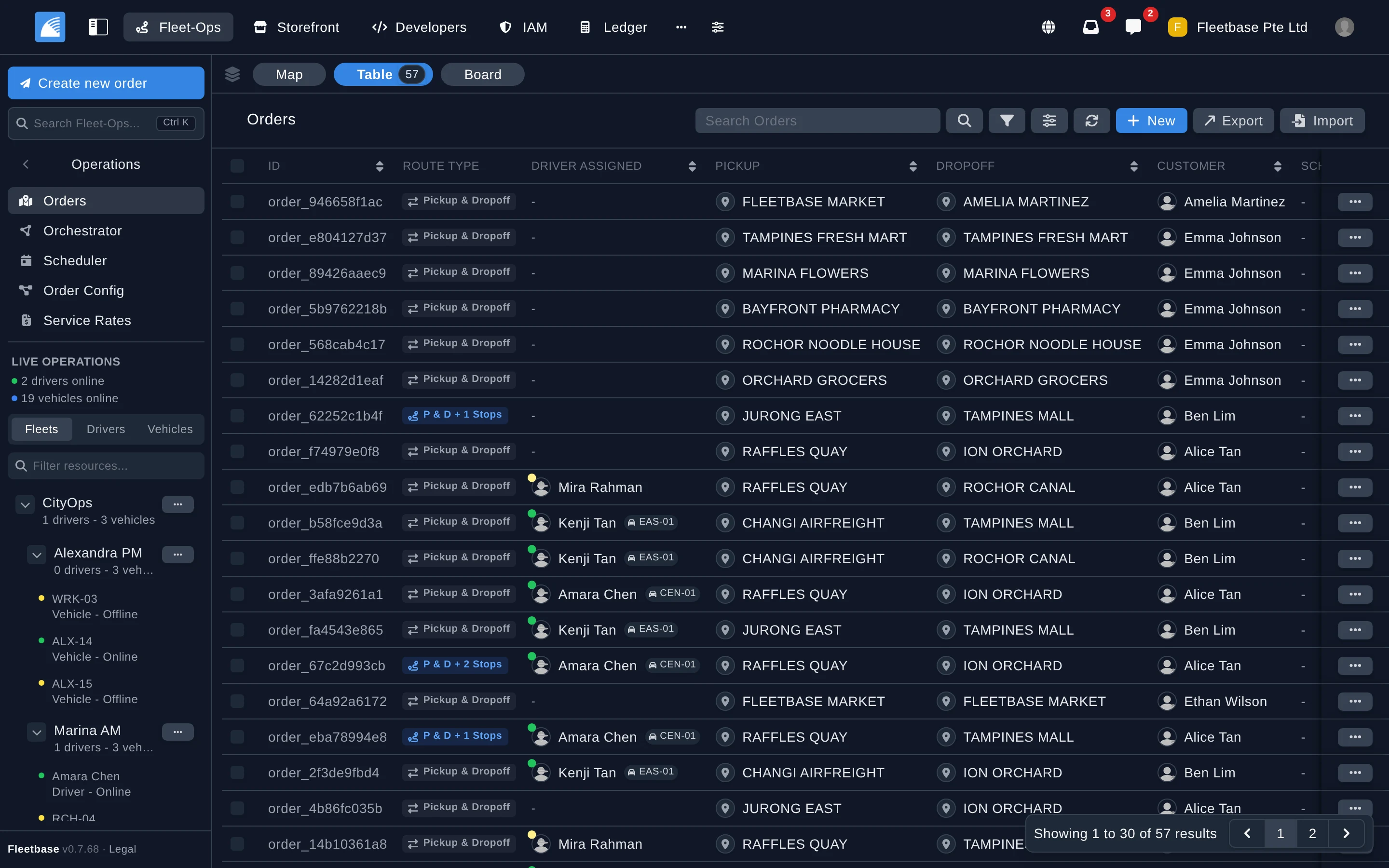Viewport: 1389px width, 868px height.
Task: Collapse the CityOps fleet tree
Action: tap(25, 504)
